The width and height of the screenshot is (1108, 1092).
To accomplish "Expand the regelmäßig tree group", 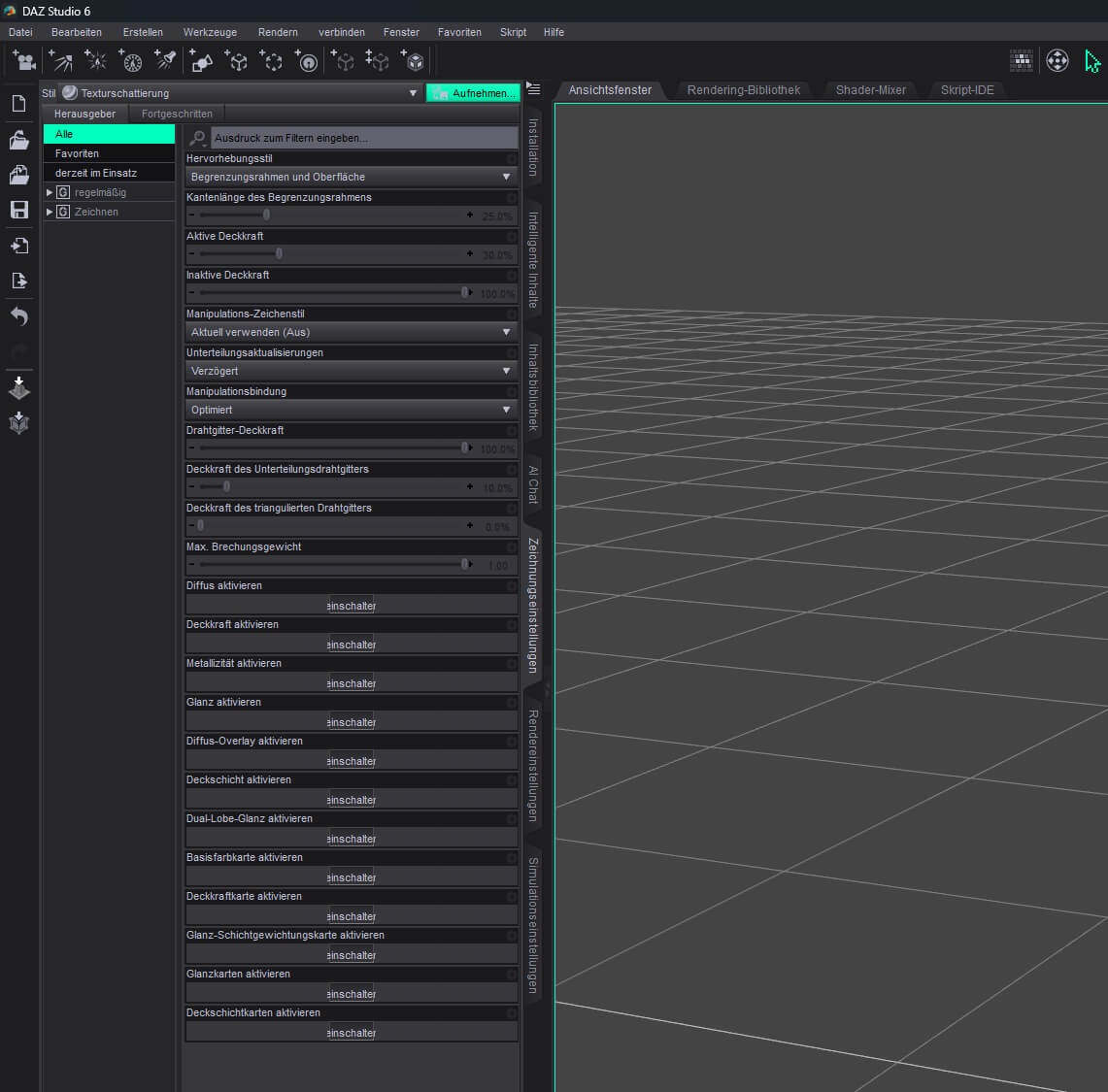I will 50,192.
